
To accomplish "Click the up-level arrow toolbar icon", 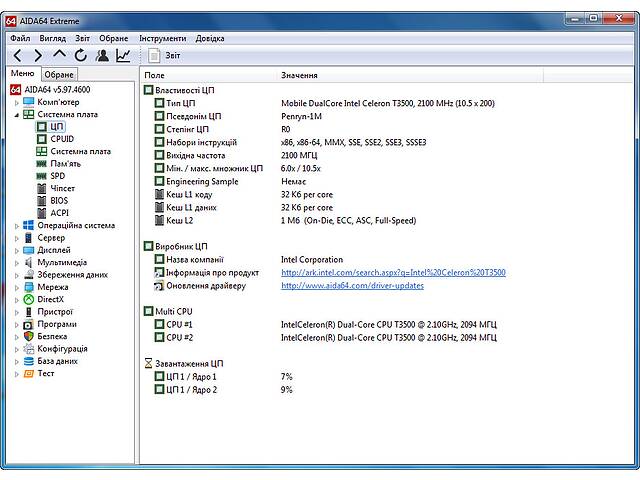I will tap(59, 55).
